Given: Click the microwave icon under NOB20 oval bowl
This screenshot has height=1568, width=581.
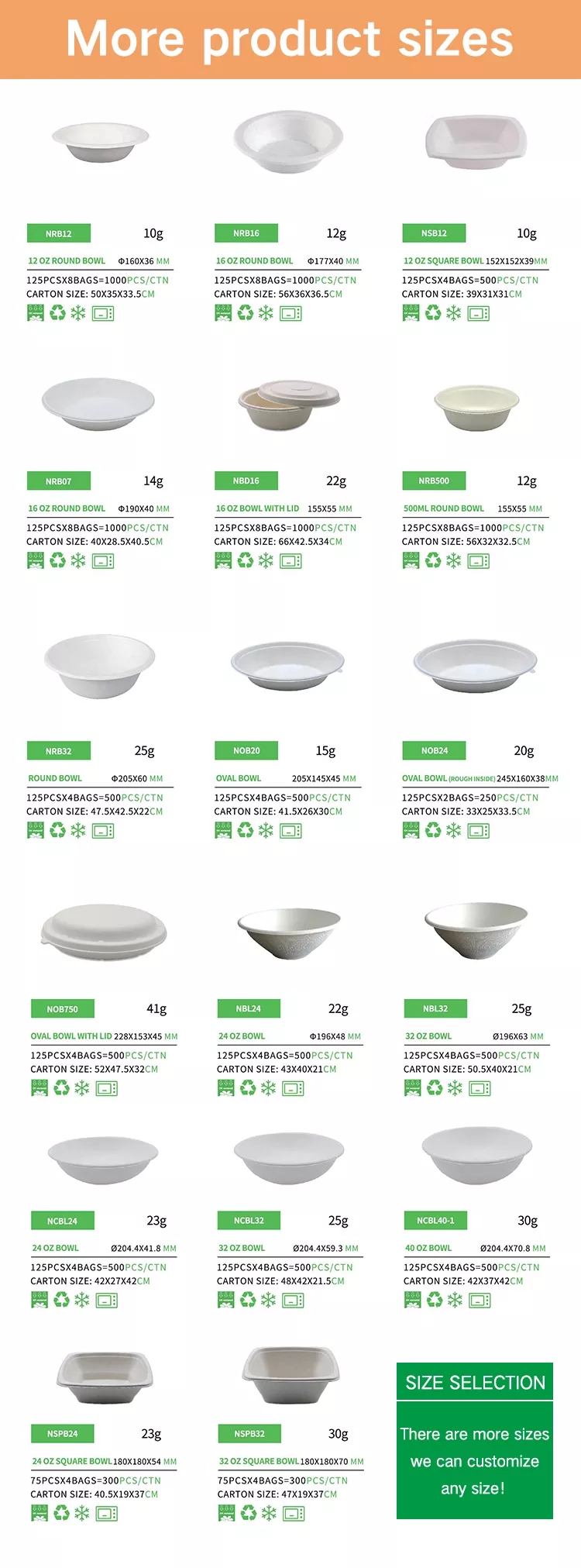Looking at the screenshot, I should coord(291,830).
